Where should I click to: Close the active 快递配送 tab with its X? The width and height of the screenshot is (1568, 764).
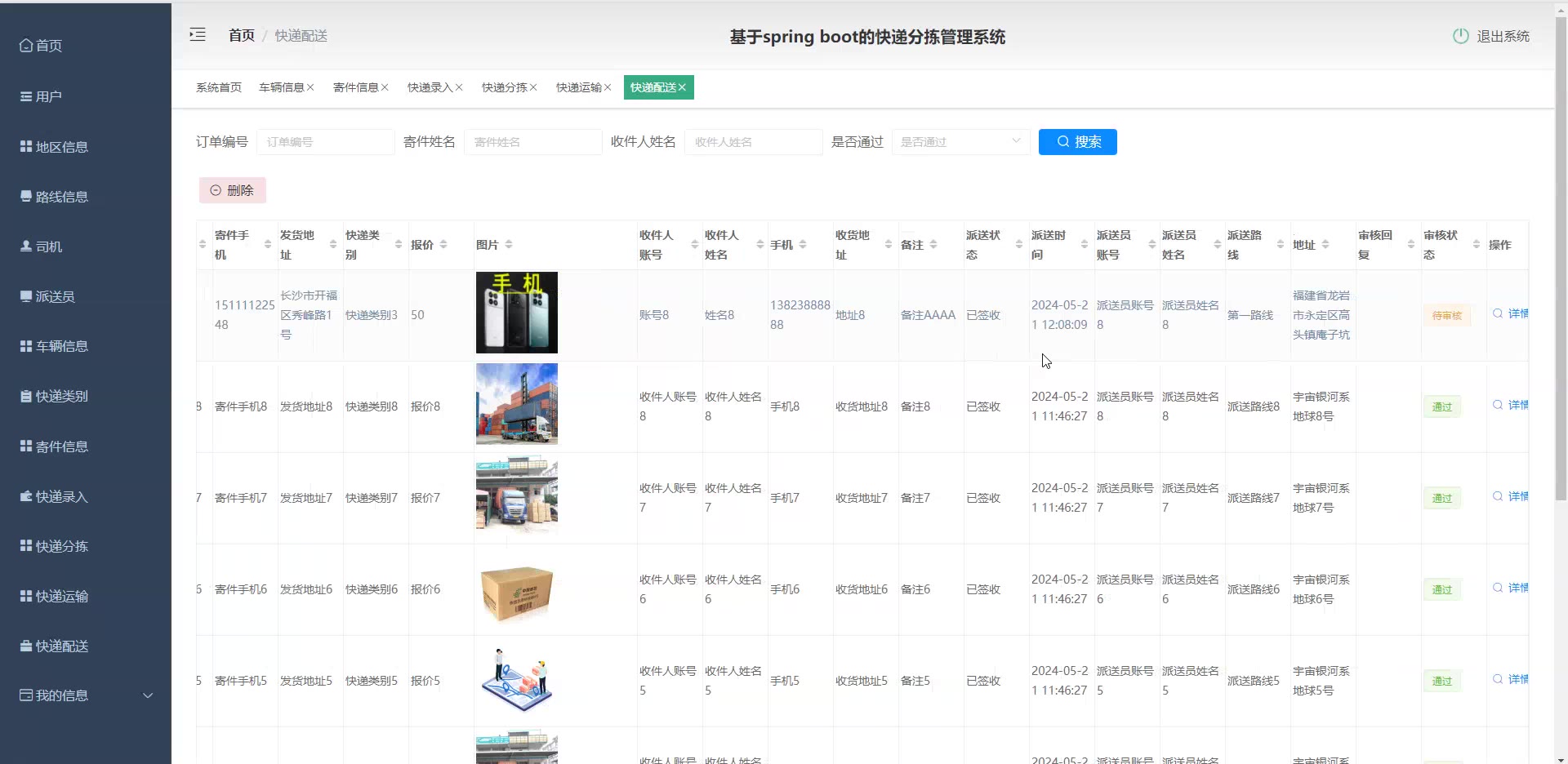point(682,87)
